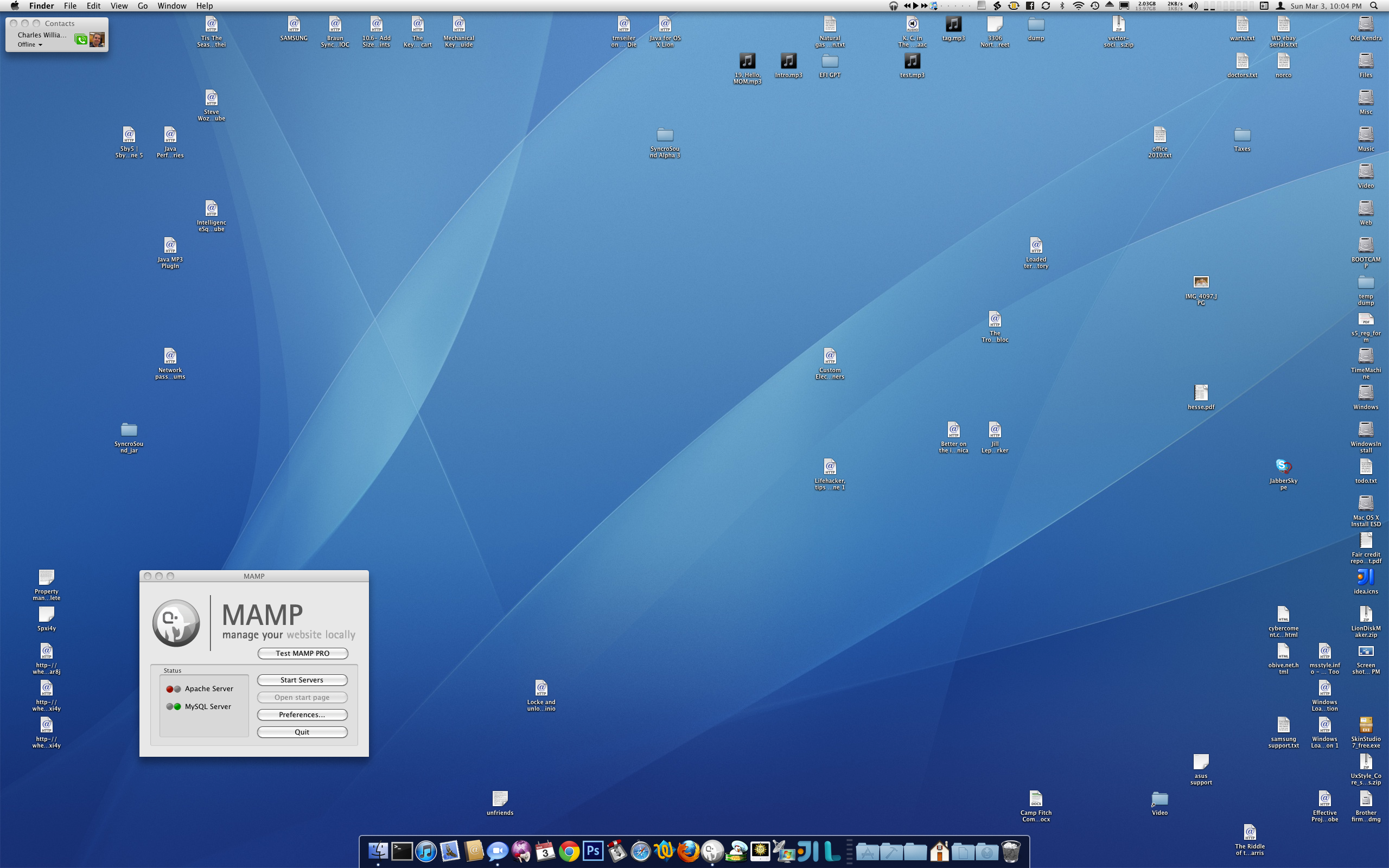Open Spotlight search magnifier
Image resolution: width=1389 pixels, height=868 pixels.
click(x=1373, y=6)
